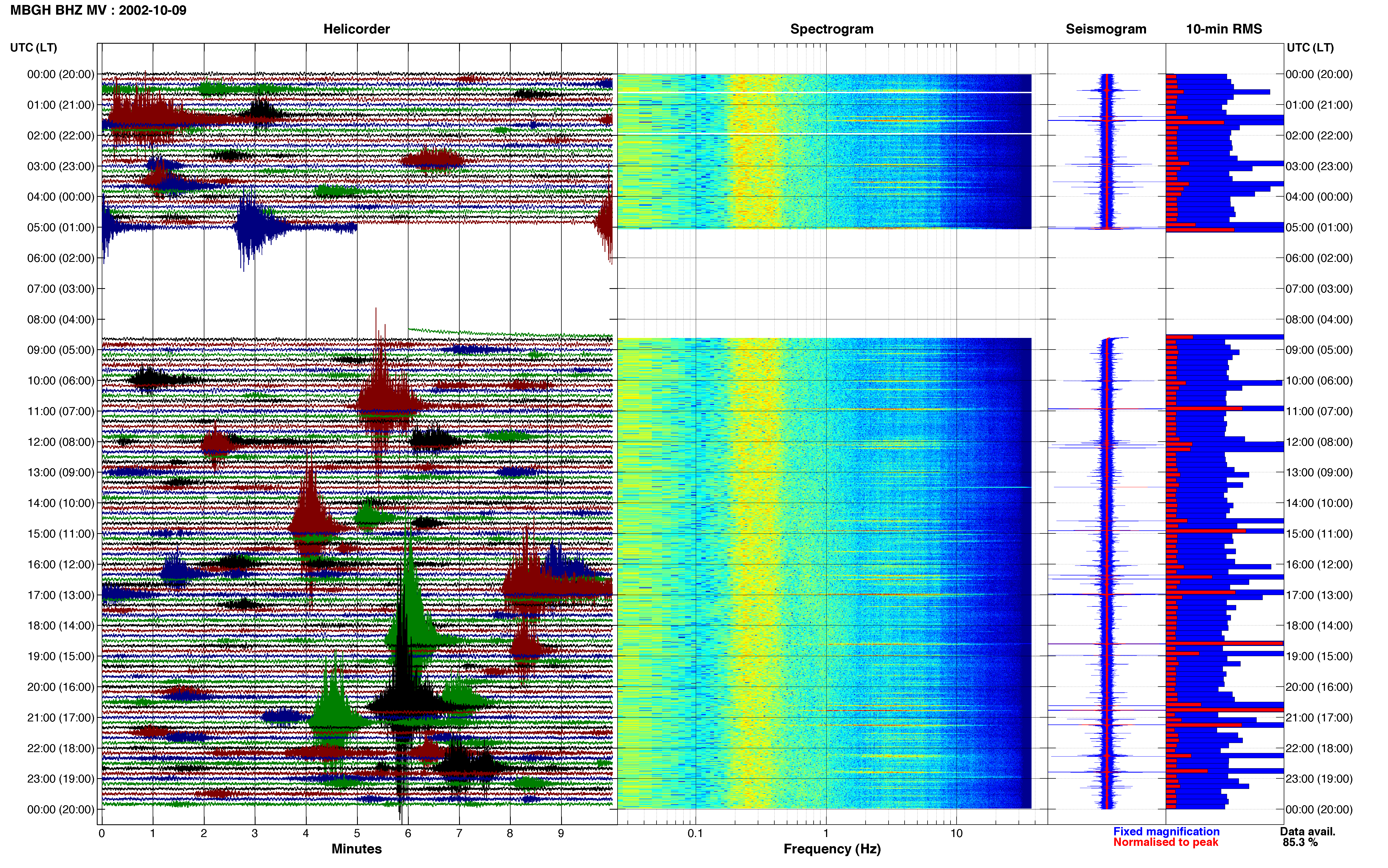Click '21:00 (17:00)' on the Helicorder time axis
The height and width of the screenshot is (868, 1388).
click(x=61, y=718)
